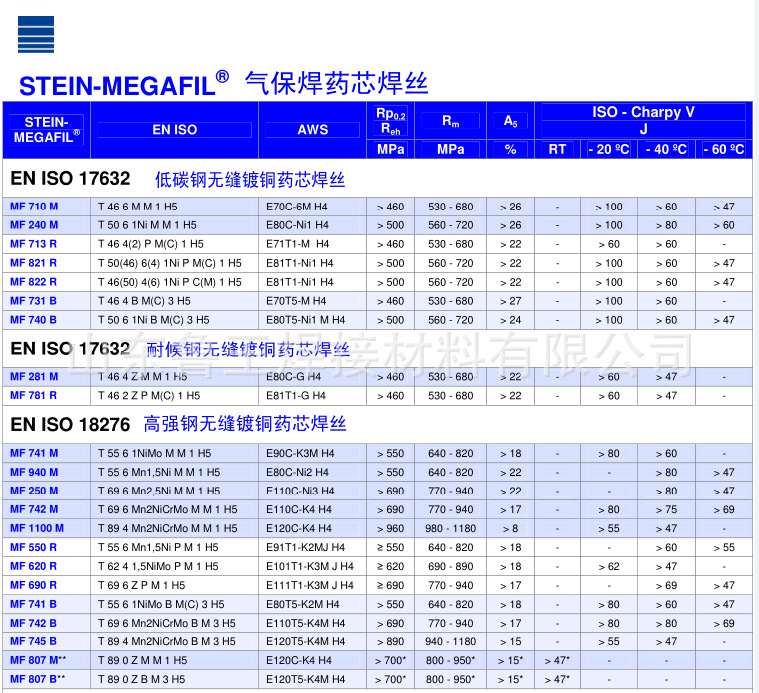Click the EN ISO 18276 section heading
The width and height of the screenshot is (759, 693).
[x=70, y=425]
